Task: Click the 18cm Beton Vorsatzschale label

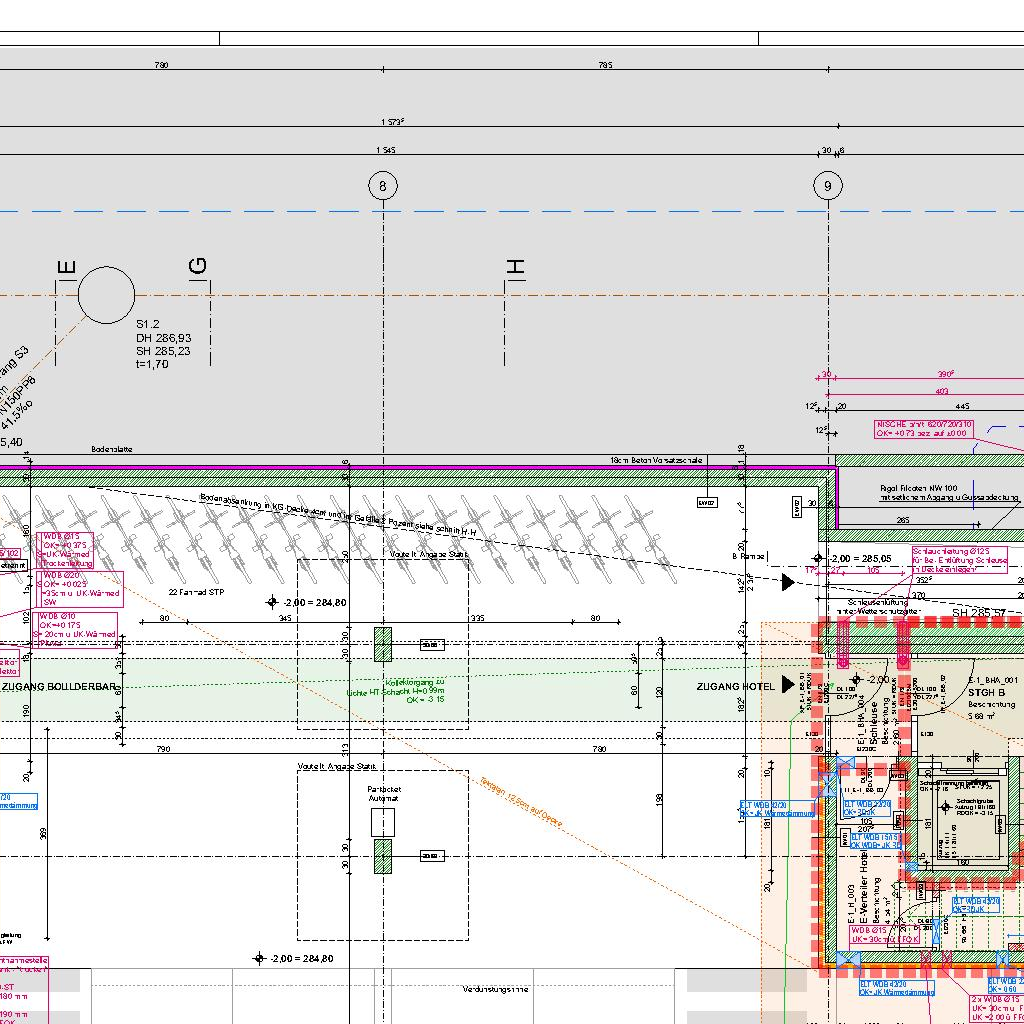Action: pos(656,460)
